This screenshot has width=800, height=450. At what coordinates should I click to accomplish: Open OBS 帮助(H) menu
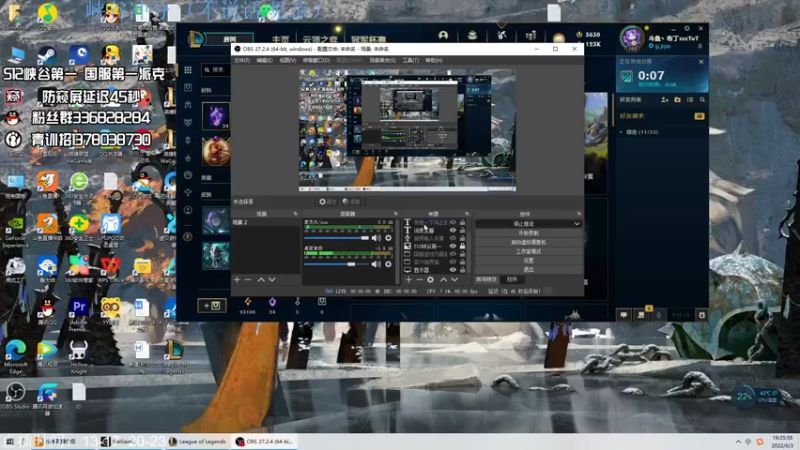pos(433,60)
